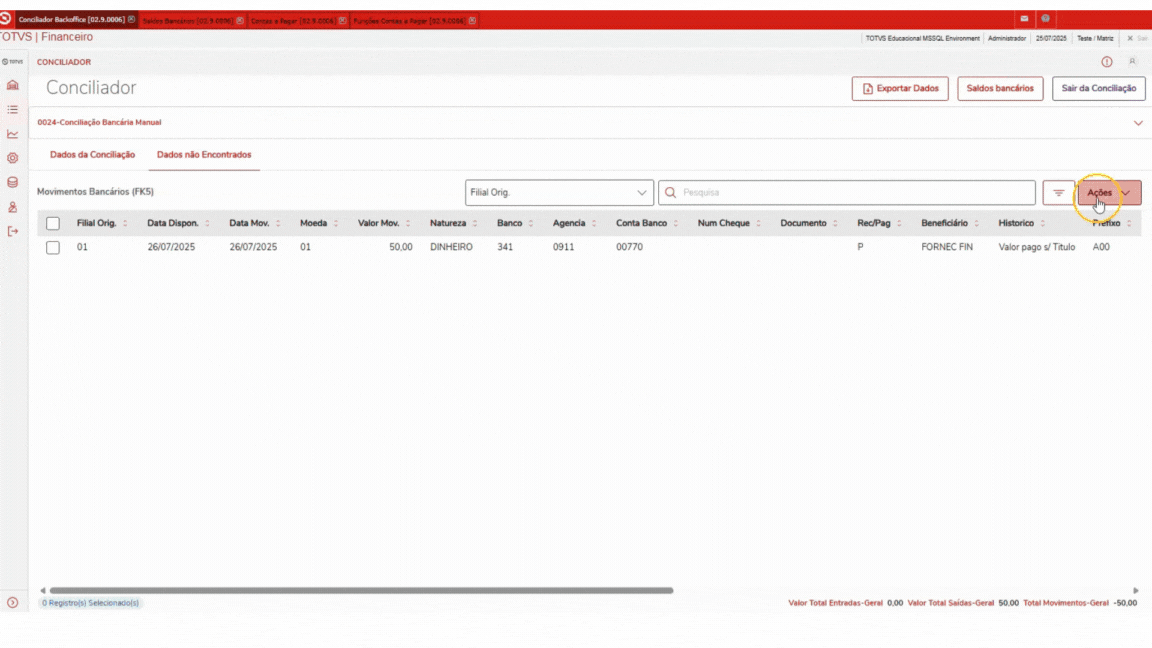Open the database icon in sidebar
This screenshot has height=648, width=1152.
[x=12, y=182]
